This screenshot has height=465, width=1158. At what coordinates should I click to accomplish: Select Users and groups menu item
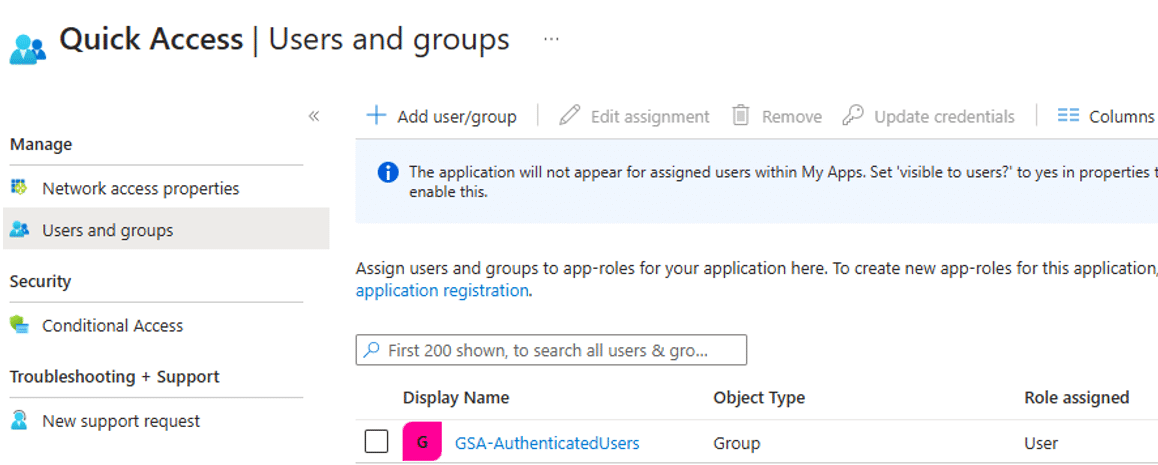pos(166,229)
